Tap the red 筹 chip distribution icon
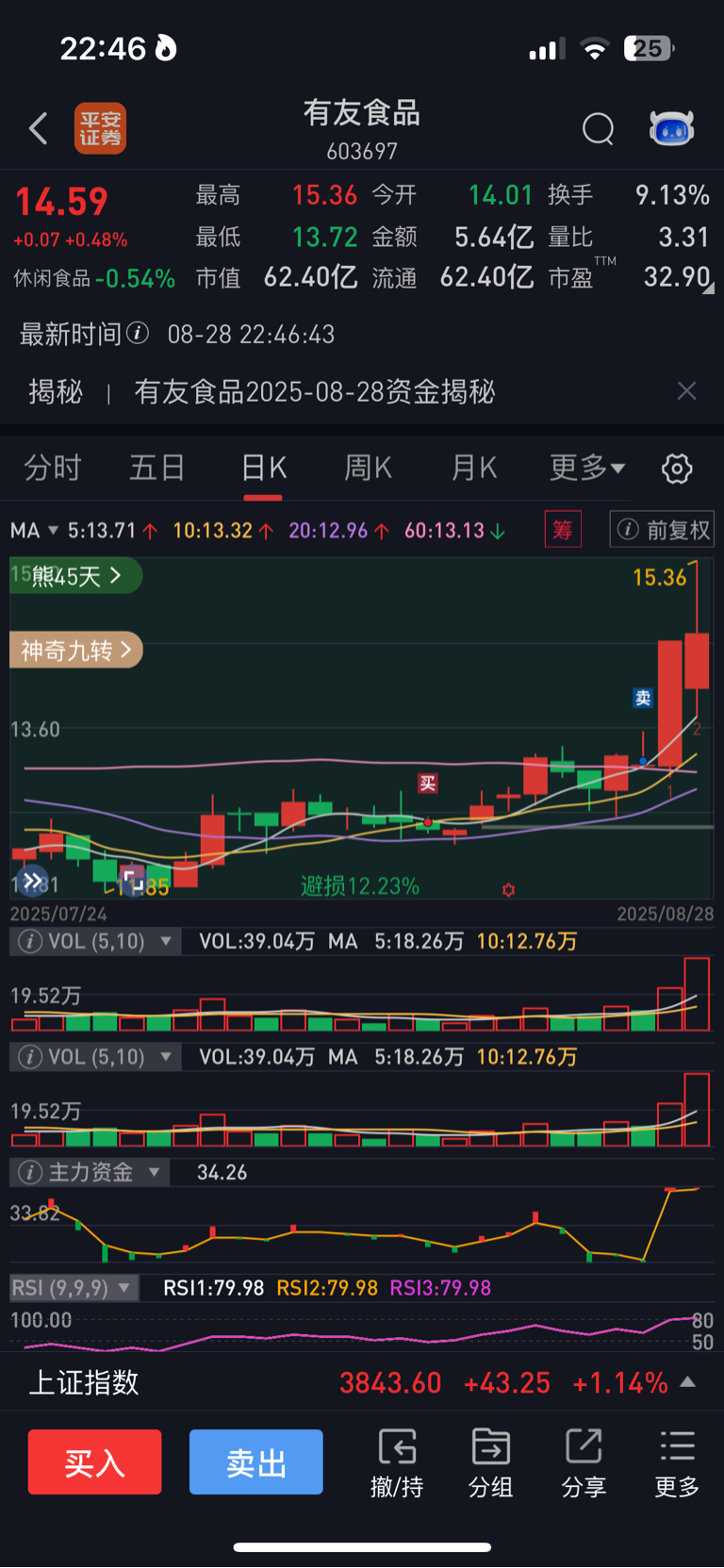The height and width of the screenshot is (1568, 724). tap(563, 530)
